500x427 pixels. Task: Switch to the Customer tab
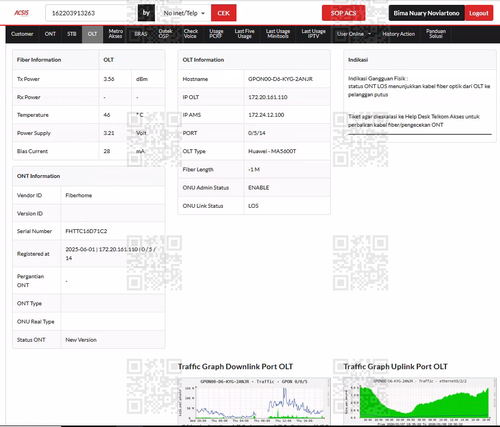tap(22, 34)
